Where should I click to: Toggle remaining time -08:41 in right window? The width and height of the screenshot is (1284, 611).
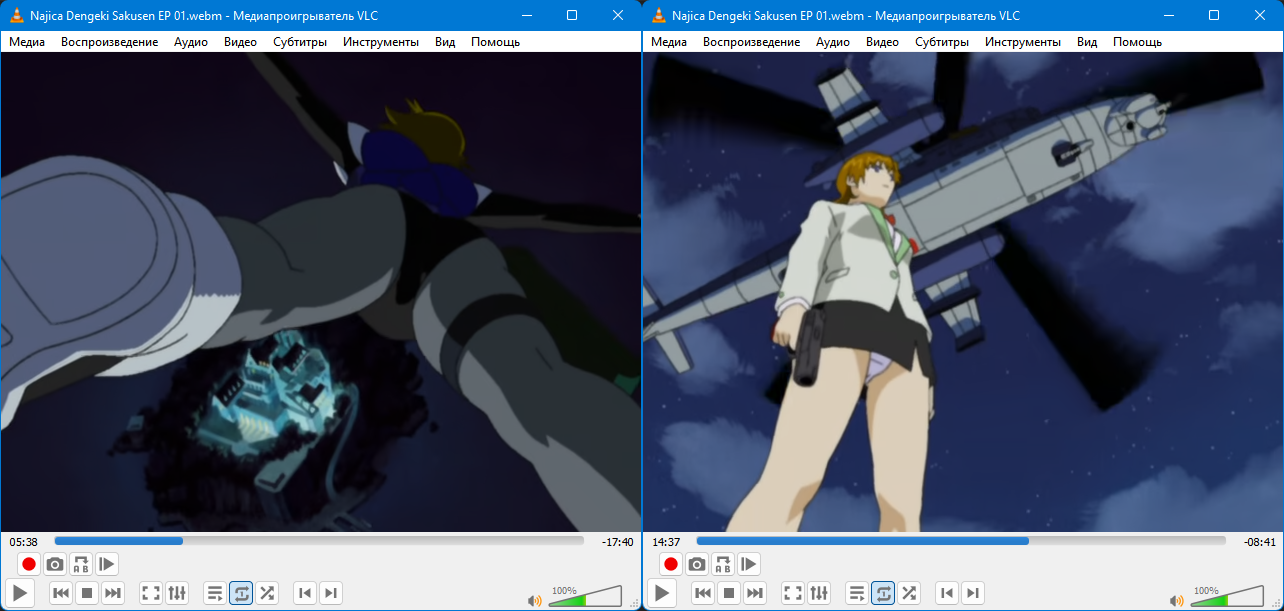click(x=1259, y=542)
